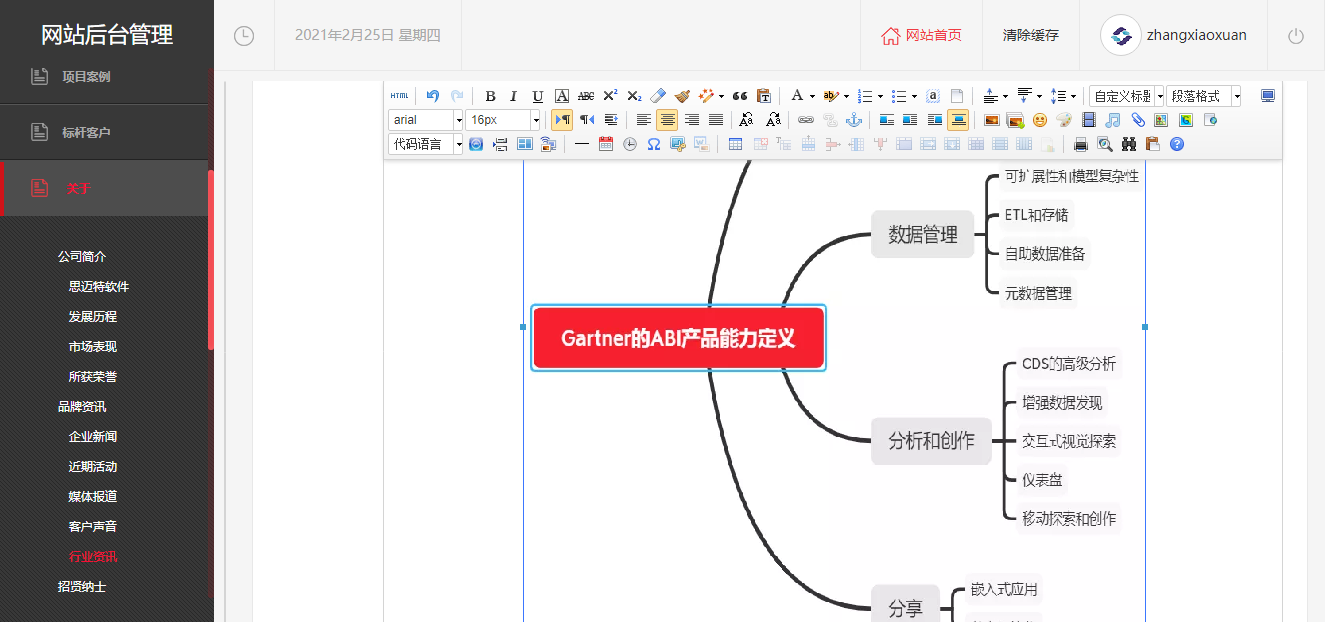Click the redo arrow icon

(457, 96)
